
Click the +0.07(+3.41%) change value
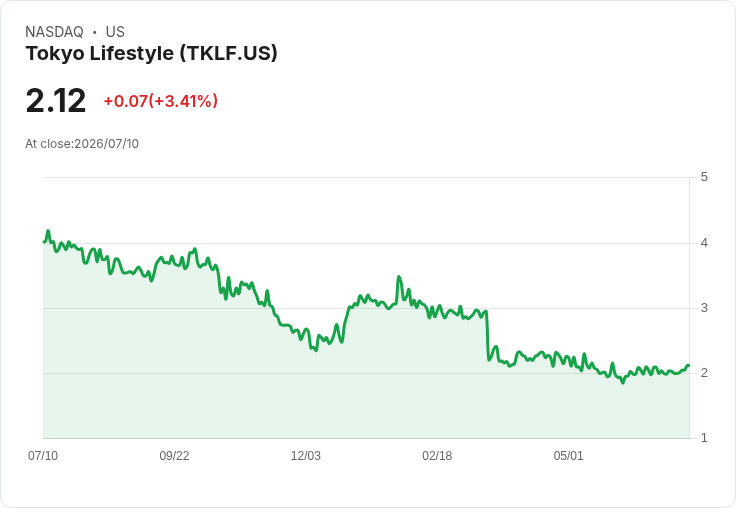161,101
